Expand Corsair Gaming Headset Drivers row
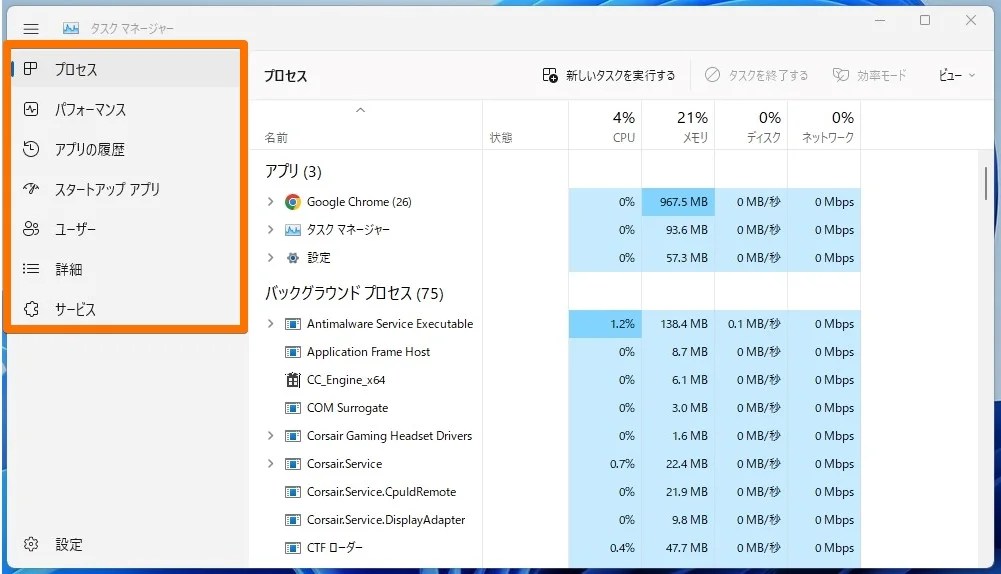1001x574 pixels. (271, 436)
